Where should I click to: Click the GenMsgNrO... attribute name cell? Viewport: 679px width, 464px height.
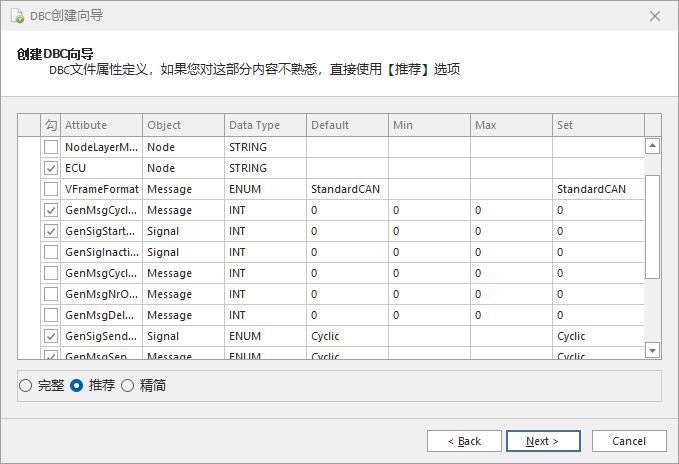point(101,294)
